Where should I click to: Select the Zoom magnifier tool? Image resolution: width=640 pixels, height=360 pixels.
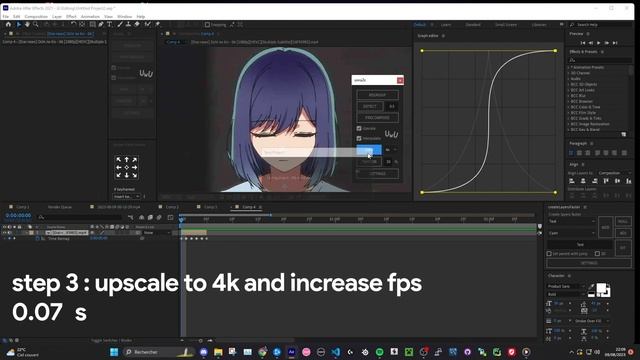[x=36, y=24]
